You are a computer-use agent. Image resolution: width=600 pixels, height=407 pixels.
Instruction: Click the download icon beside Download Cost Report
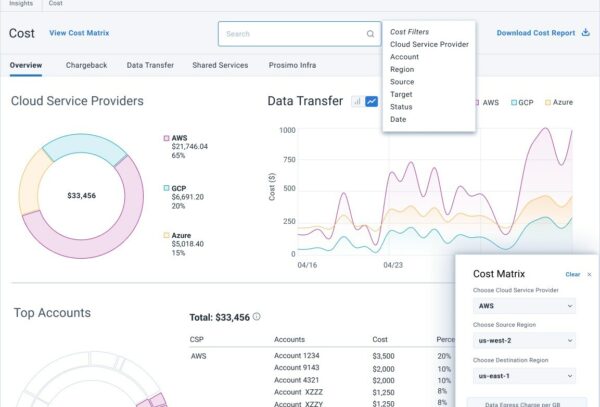[x=584, y=33]
